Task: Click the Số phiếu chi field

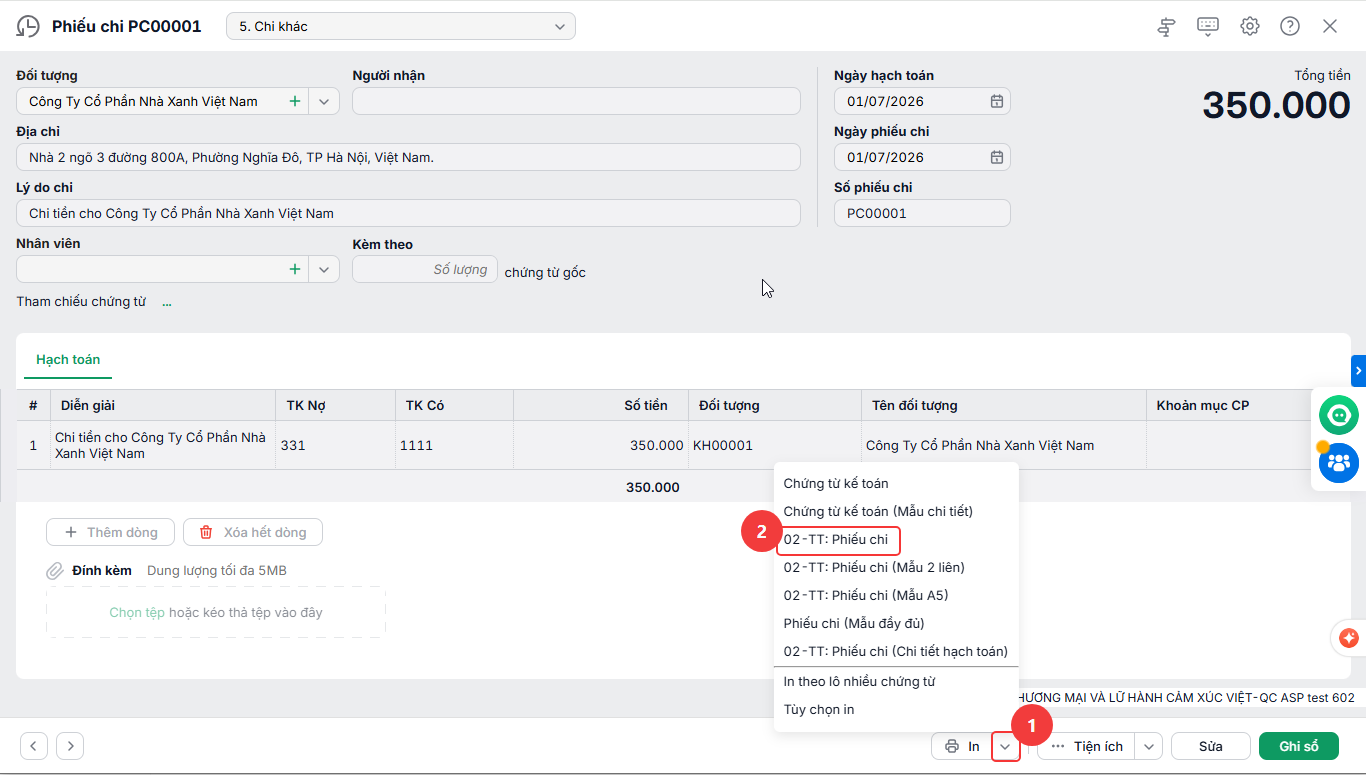Action: [922, 213]
